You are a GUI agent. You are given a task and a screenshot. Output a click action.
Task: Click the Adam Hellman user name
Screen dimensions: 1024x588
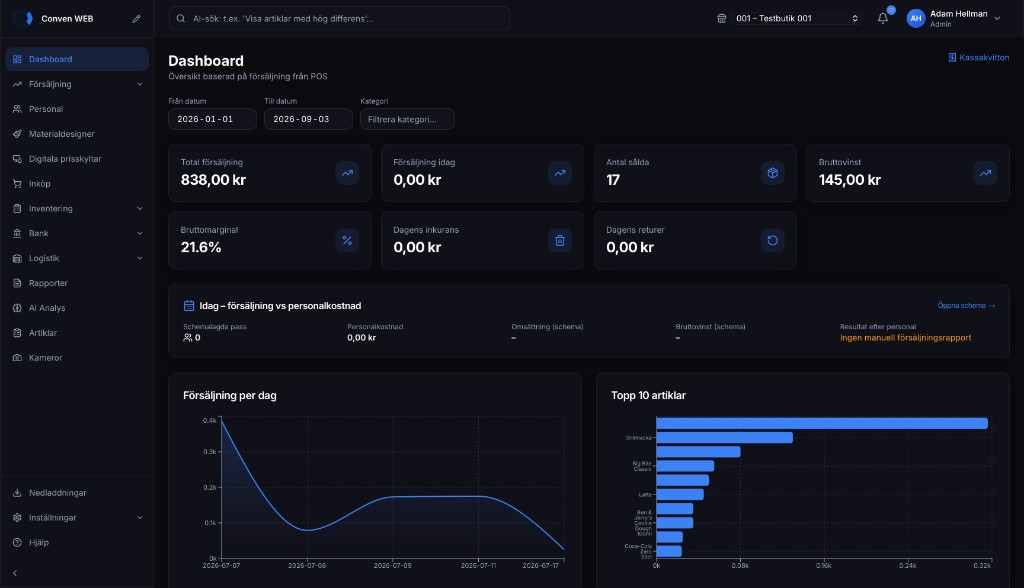click(958, 14)
